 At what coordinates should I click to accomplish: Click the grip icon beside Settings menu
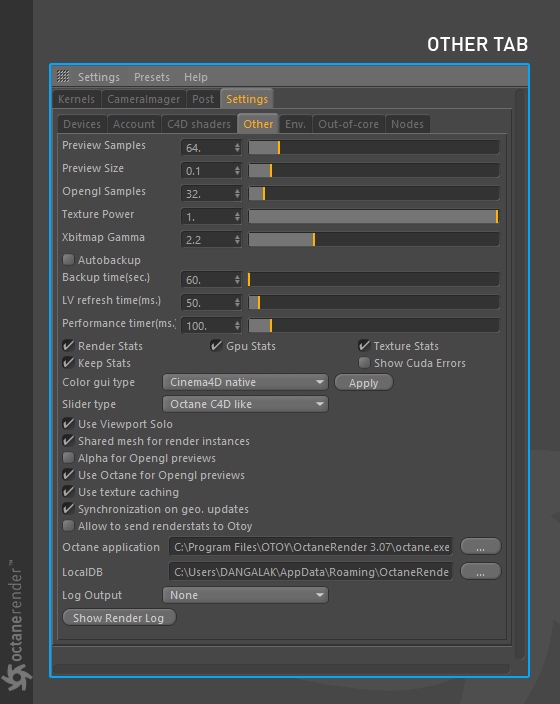(63, 77)
